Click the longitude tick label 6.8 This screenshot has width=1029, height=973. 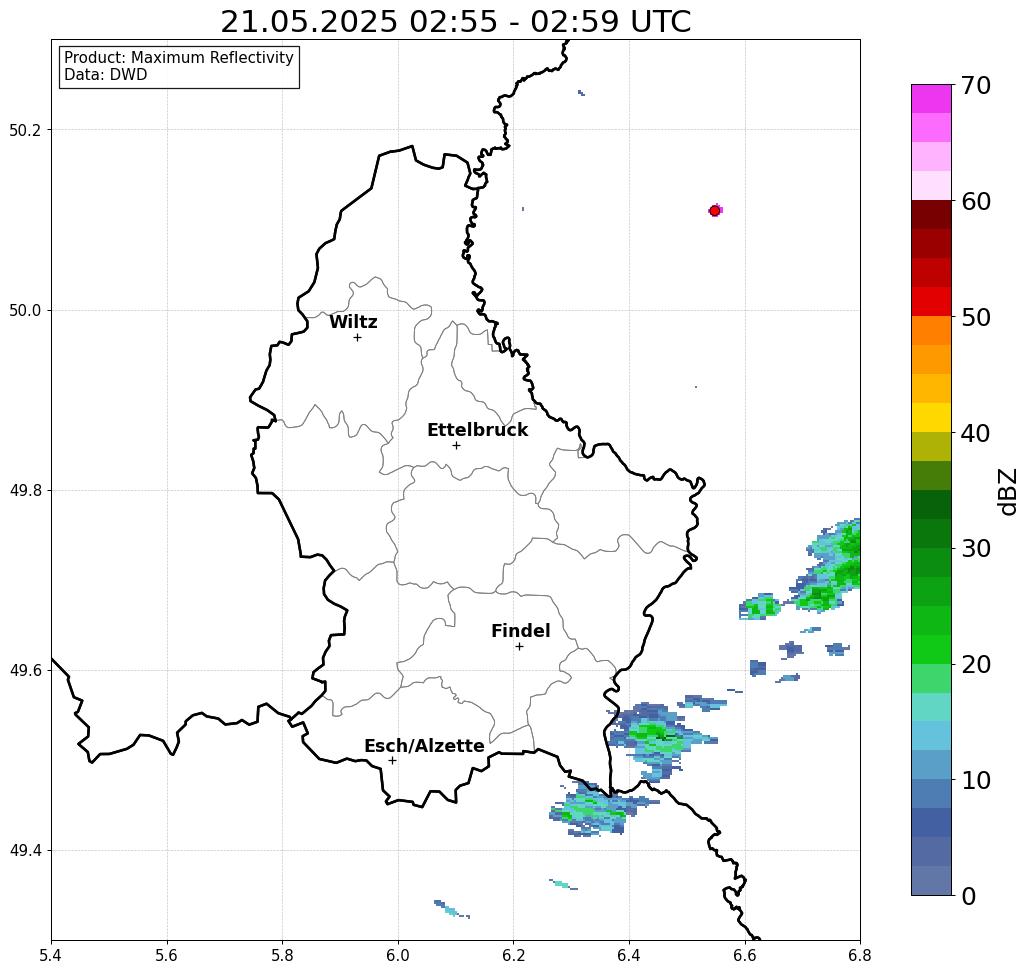860,955
